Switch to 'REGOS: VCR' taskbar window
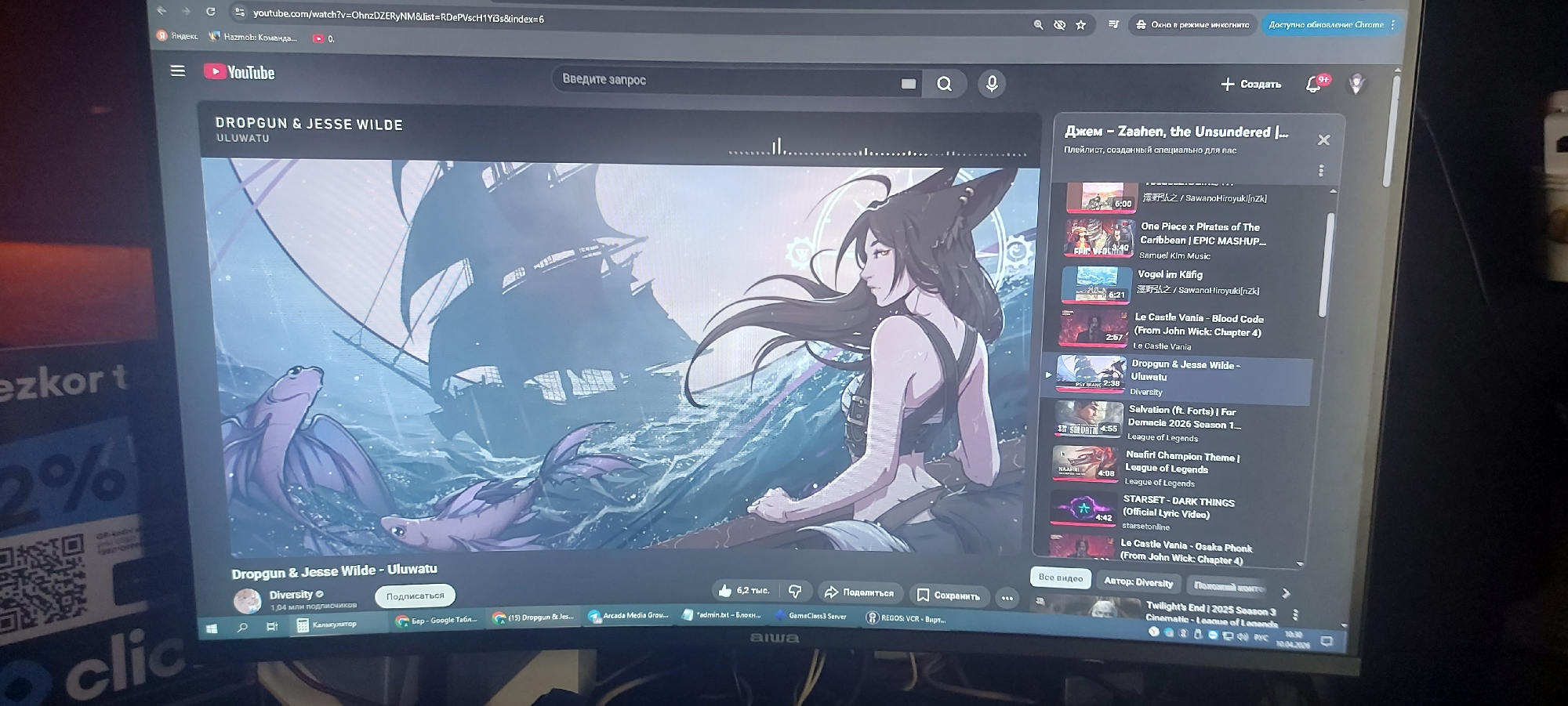The width and height of the screenshot is (1568, 706). (906, 618)
